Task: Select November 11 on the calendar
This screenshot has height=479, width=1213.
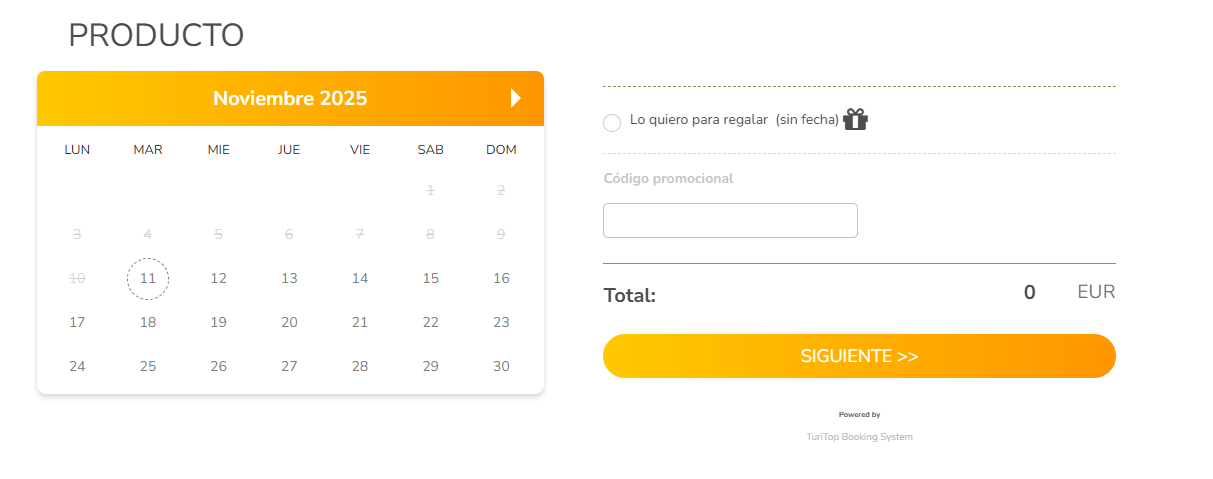Action: tap(148, 278)
